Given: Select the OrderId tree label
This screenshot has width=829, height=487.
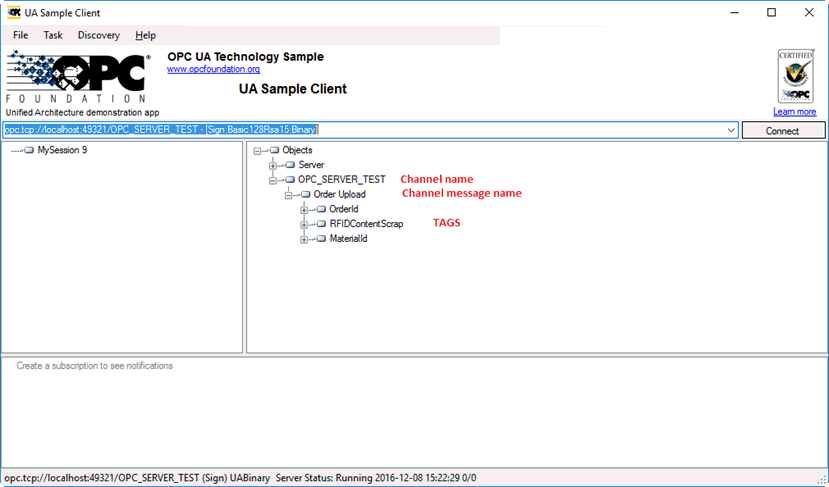Looking at the screenshot, I should pos(344,209).
